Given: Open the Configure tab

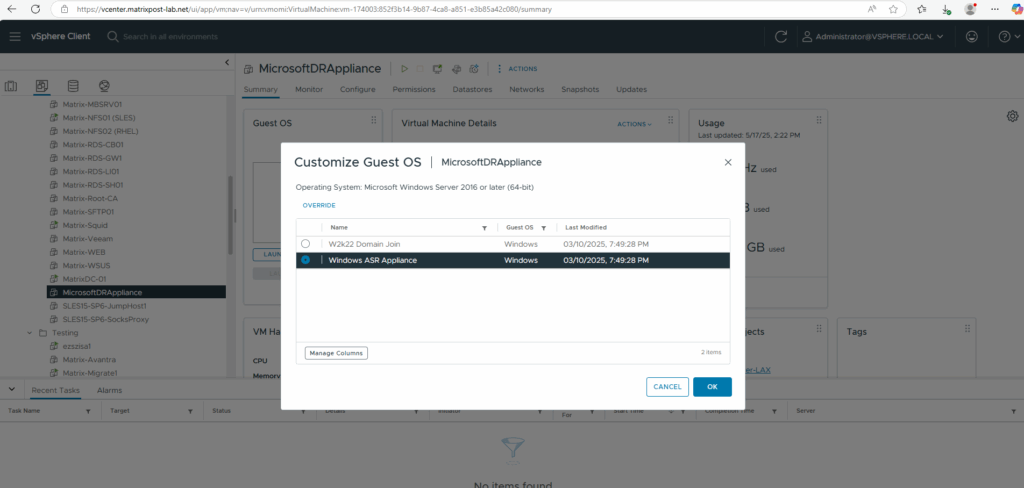Looking at the screenshot, I should pyautogui.click(x=358, y=89).
